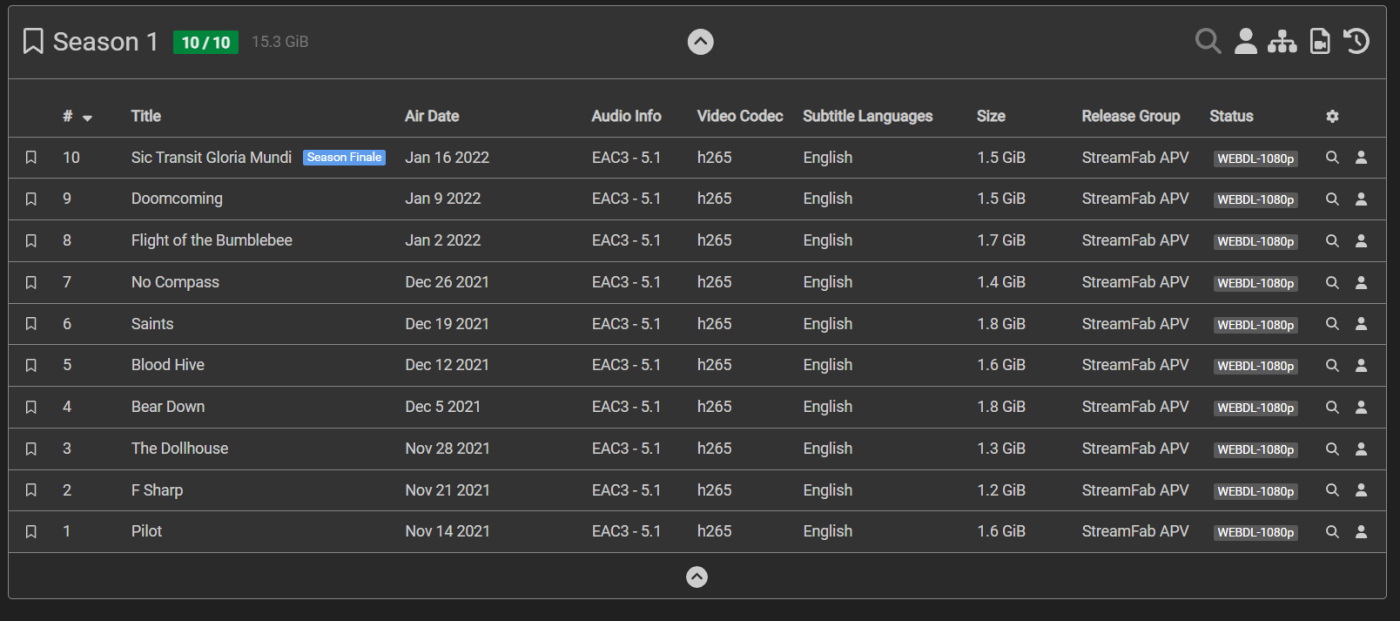Image resolution: width=1400 pixels, height=621 pixels.
Task: Search all Season 1 episodes automatically
Action: (x=1208, y=41)
